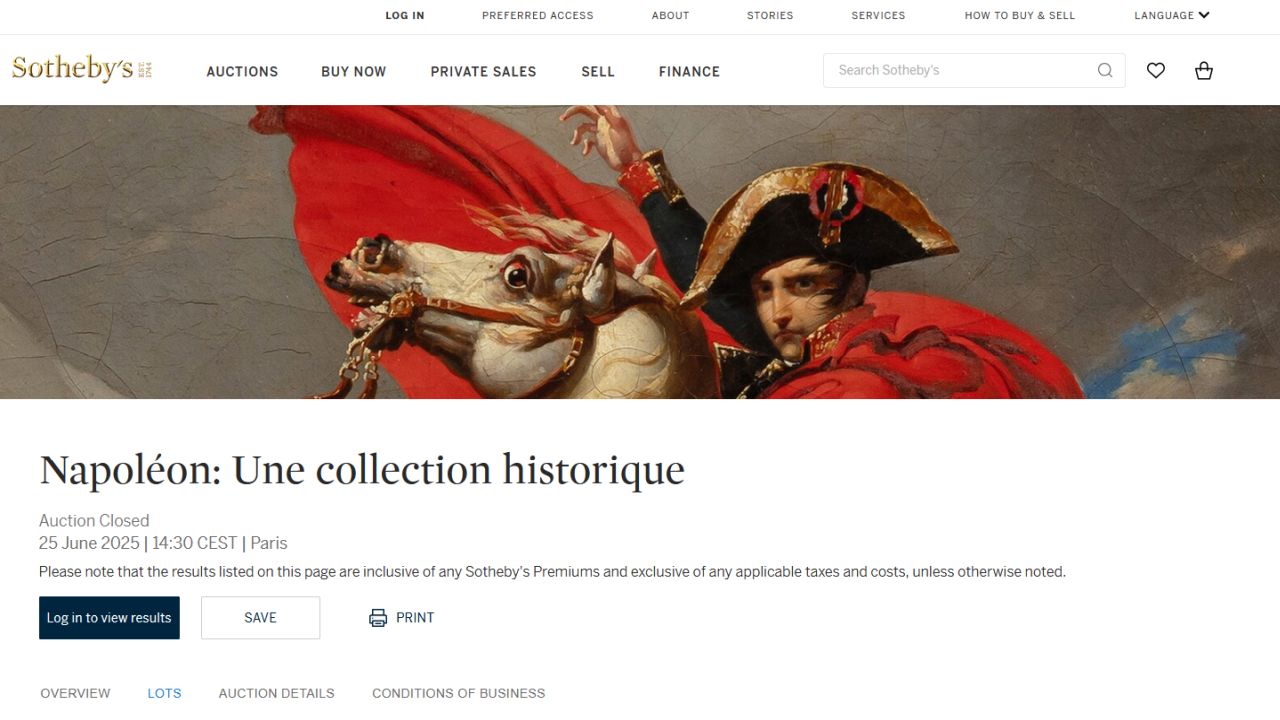Focus the Search Sotheby's input field
Image resolution: width=1280 pixels, height=720 pixels.
point(960,70)
